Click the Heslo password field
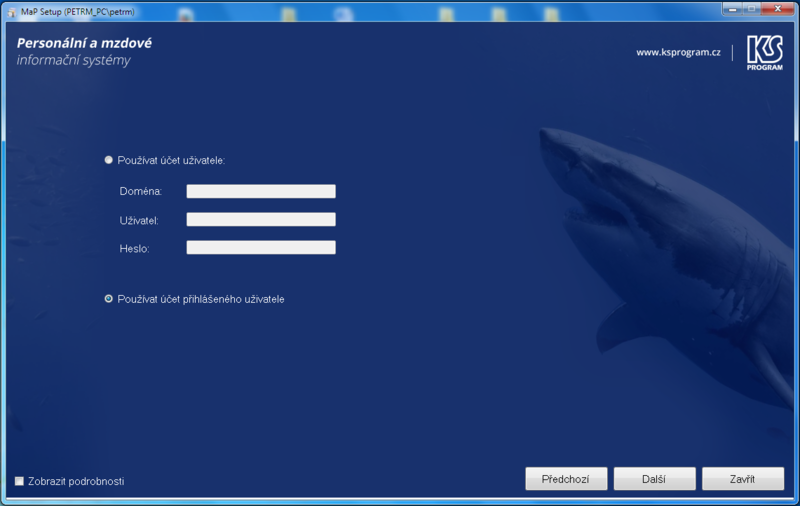 (x=261, y=247)
